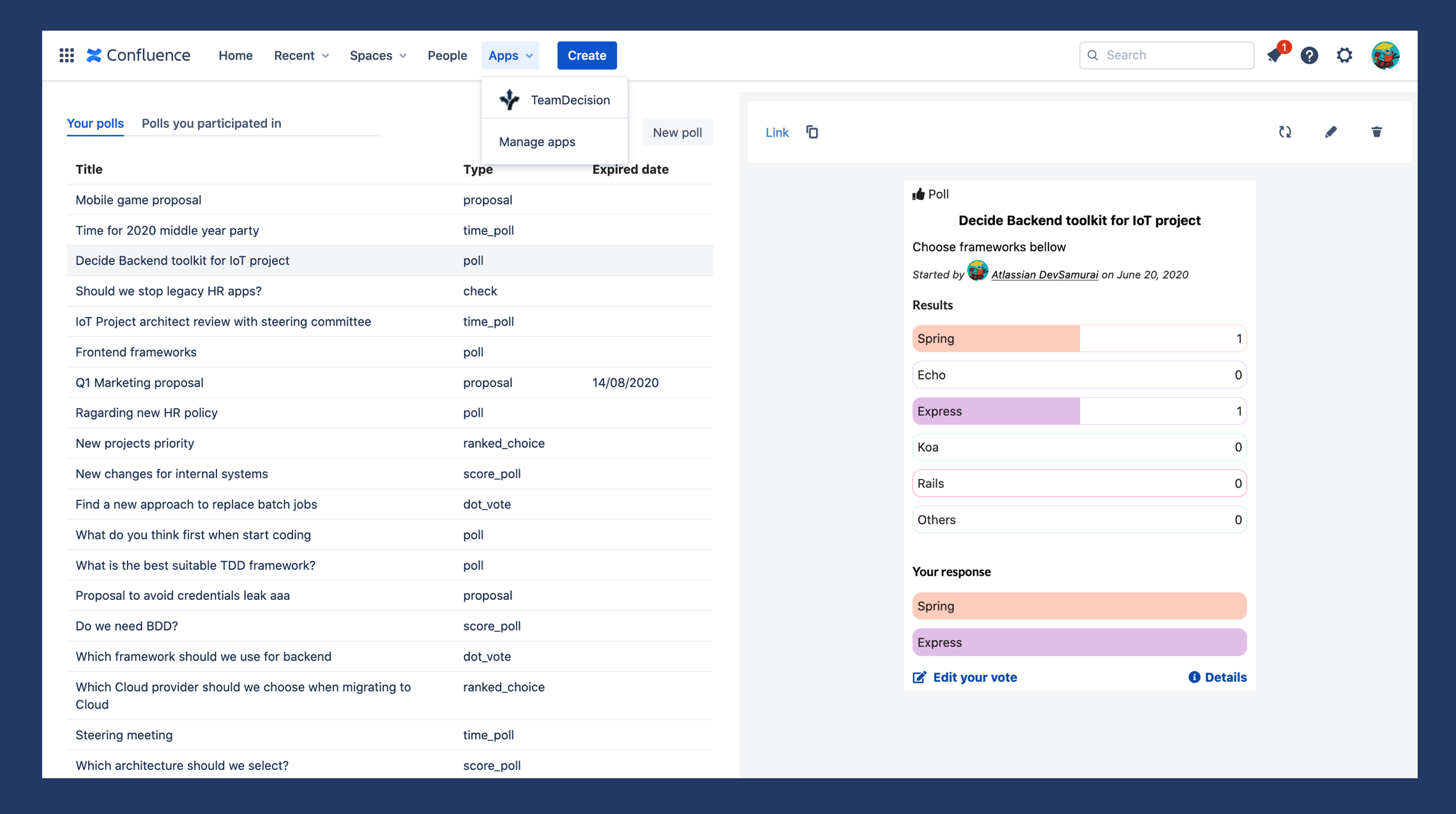Expand the Recent dropdown
Screen dimensions: 1456x814
click(301, 56)
